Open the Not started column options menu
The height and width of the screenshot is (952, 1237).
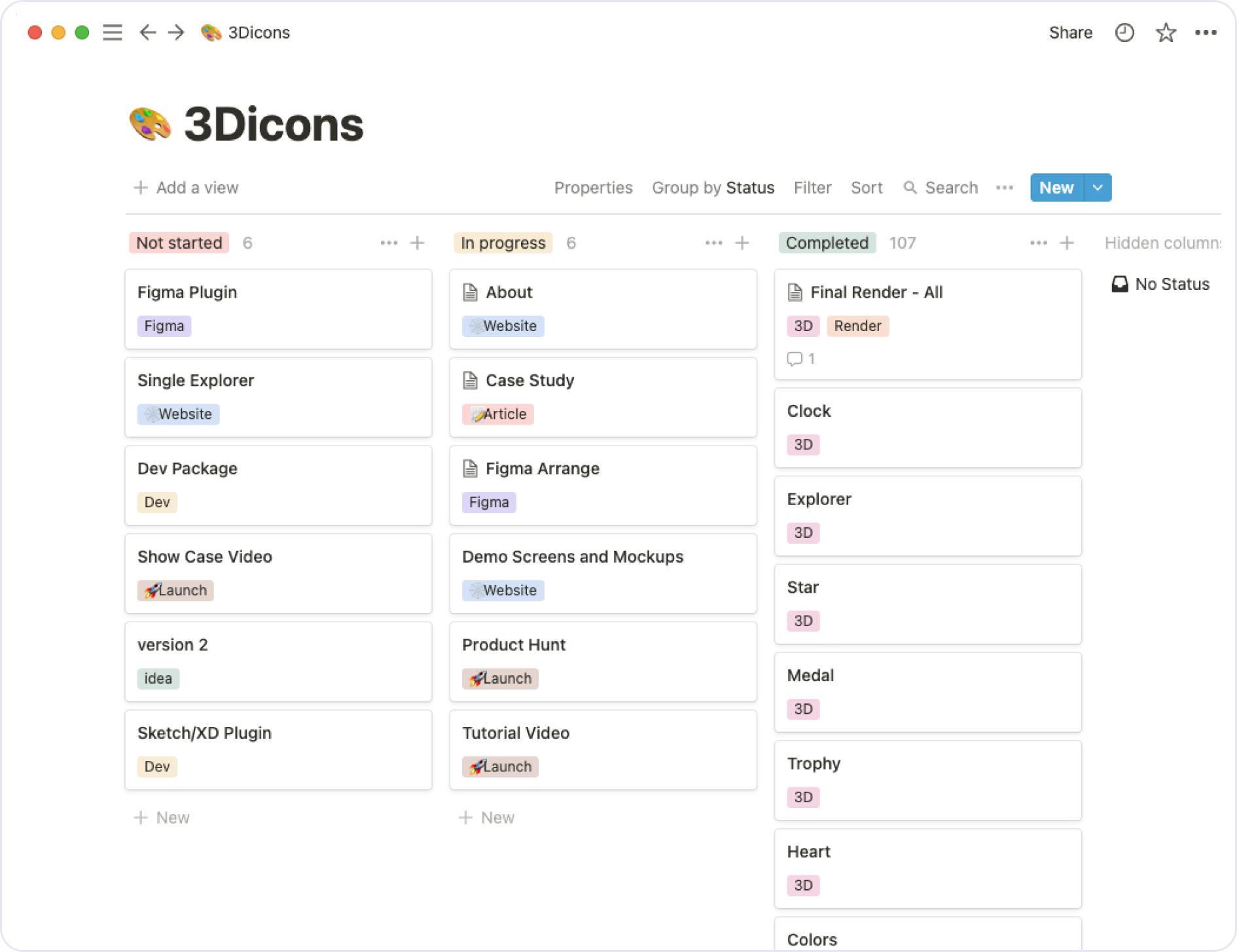(x=389, y=243)
